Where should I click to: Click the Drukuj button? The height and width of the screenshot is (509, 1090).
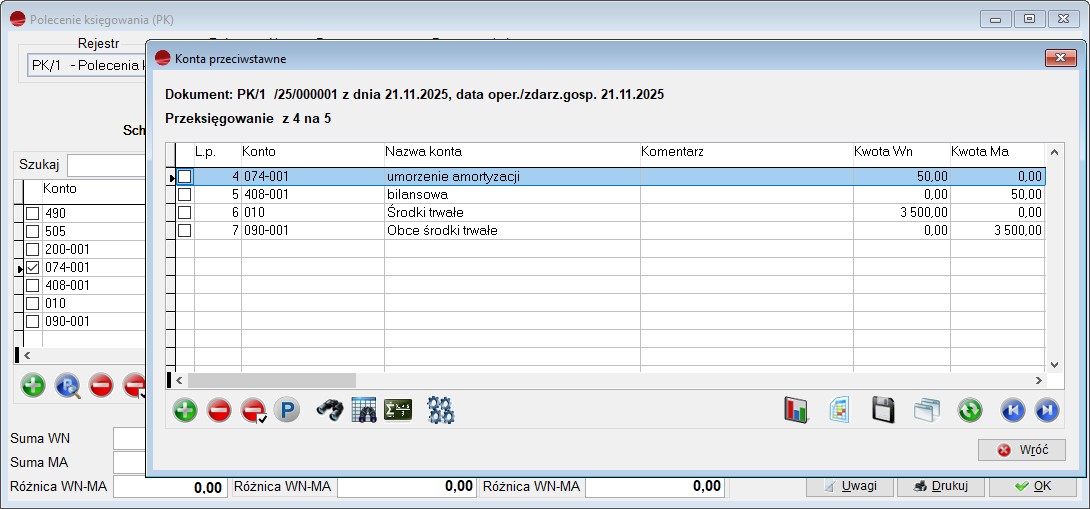tap(941, 486)
